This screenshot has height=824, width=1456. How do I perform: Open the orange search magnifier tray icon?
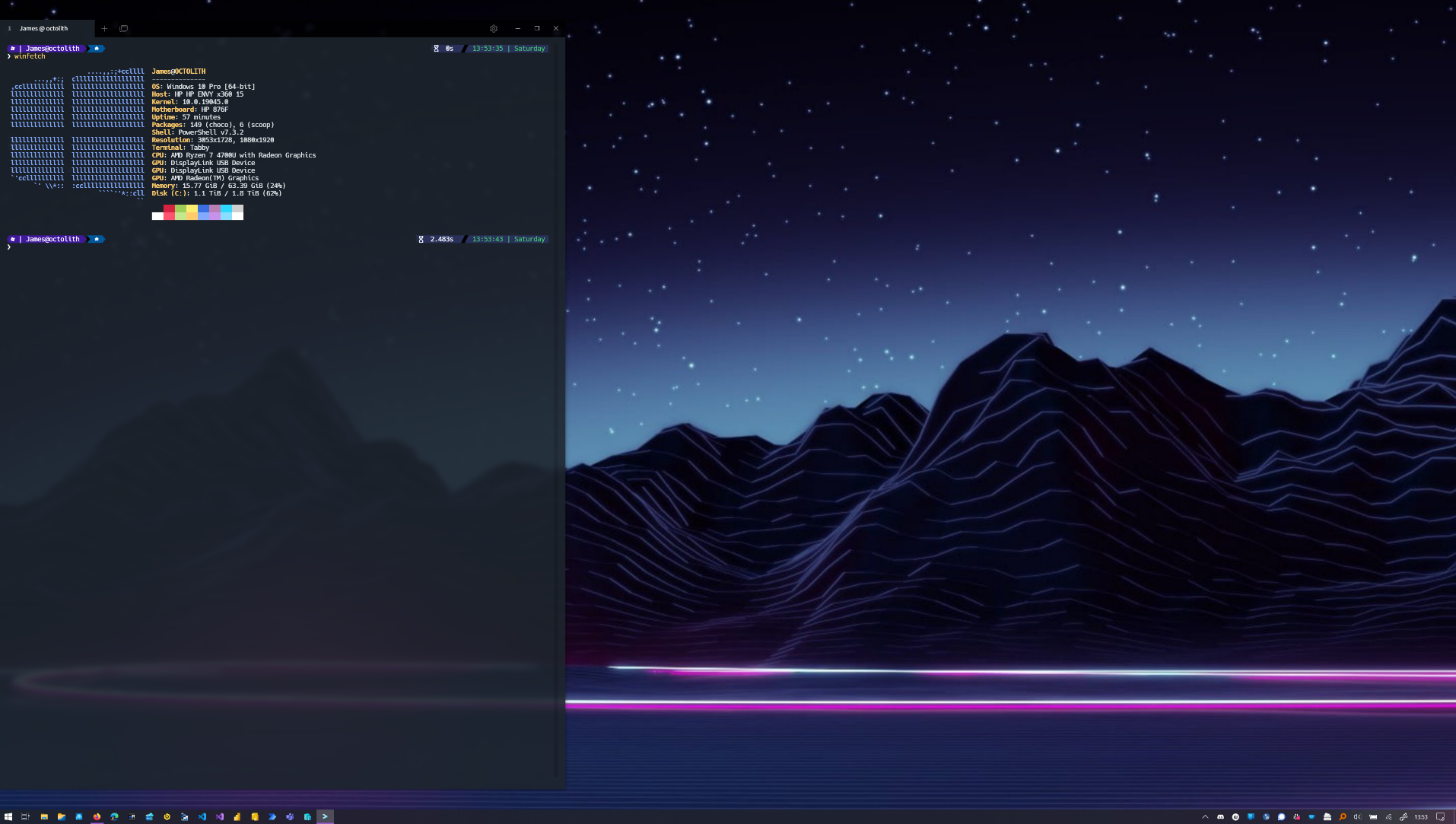coord(1343,817)
